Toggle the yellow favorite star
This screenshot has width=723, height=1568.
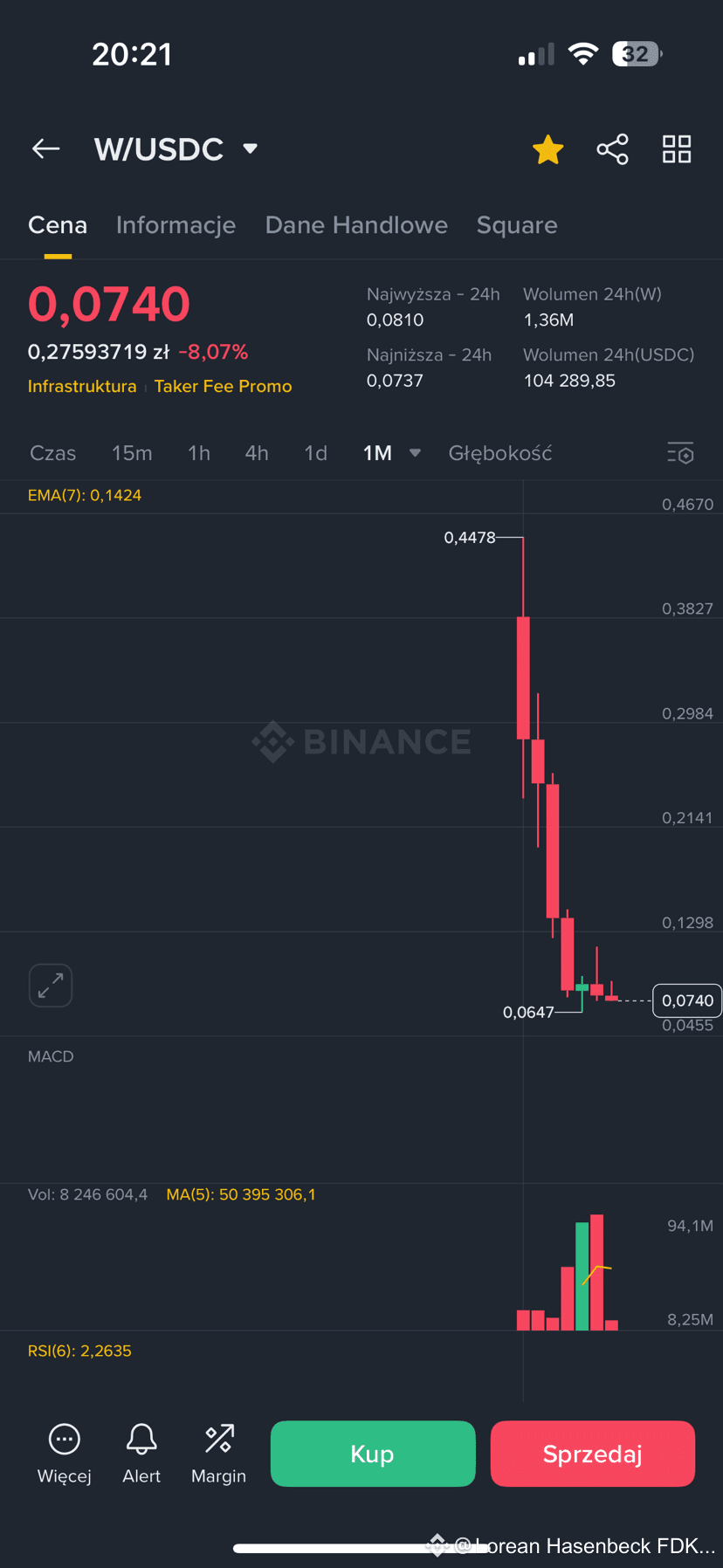pyautogui.click(x=548, y=149)
